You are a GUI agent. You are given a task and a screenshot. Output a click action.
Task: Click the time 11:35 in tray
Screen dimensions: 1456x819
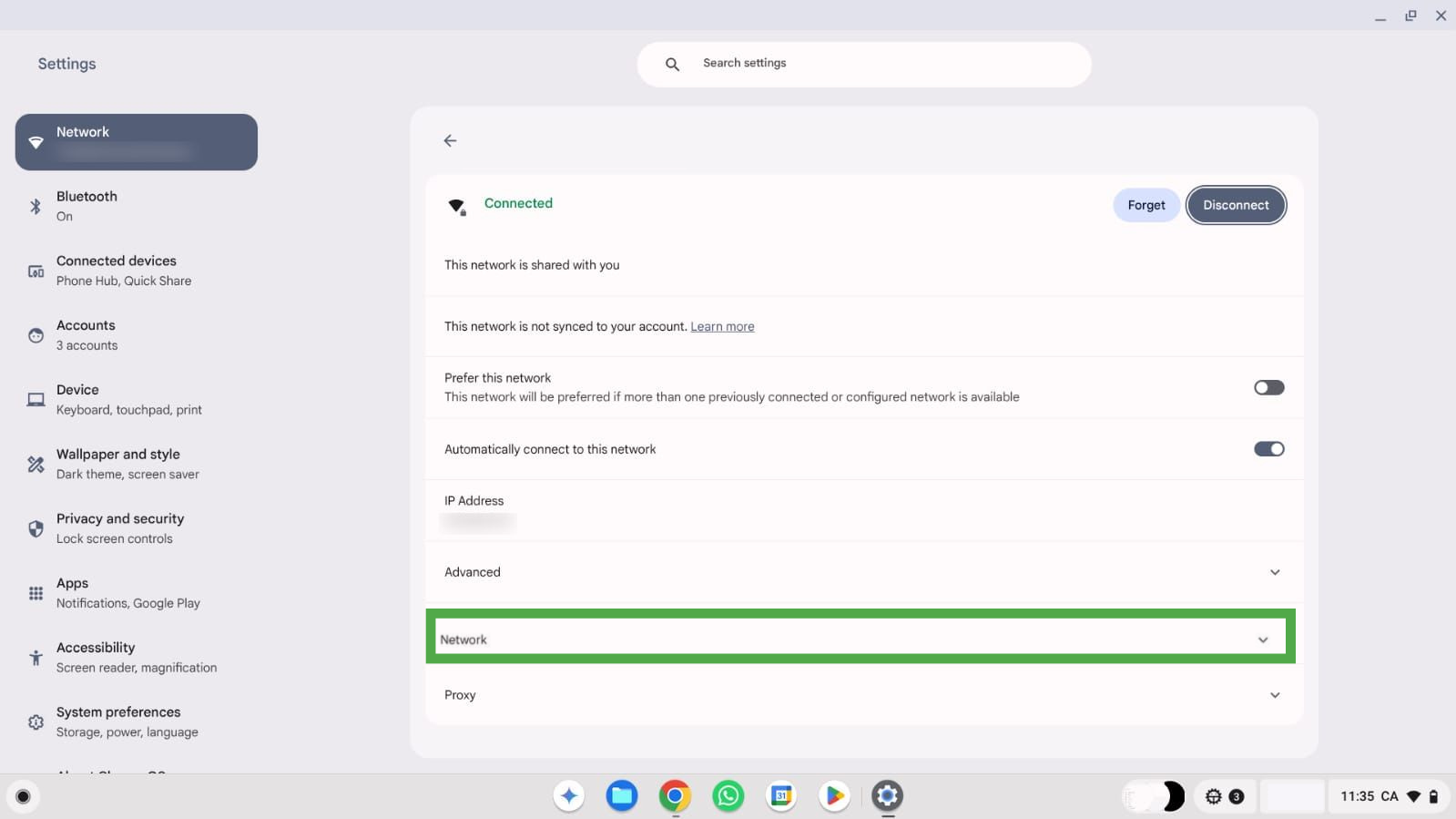click(1357, 796)
